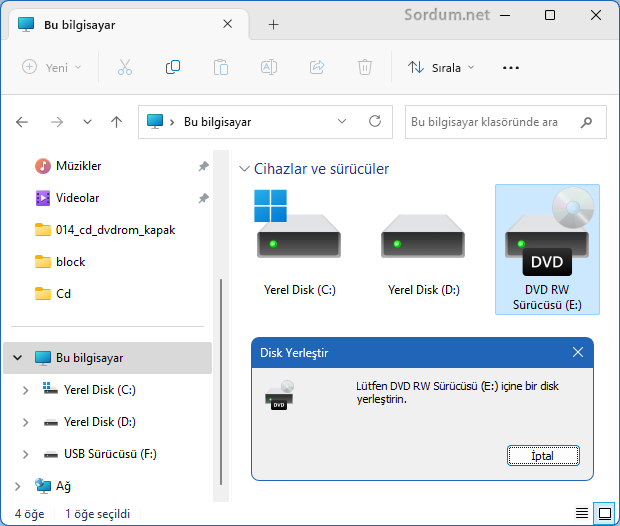Switch to details list view icon
This screenshot has height=526, width=620.
(582, 513)
